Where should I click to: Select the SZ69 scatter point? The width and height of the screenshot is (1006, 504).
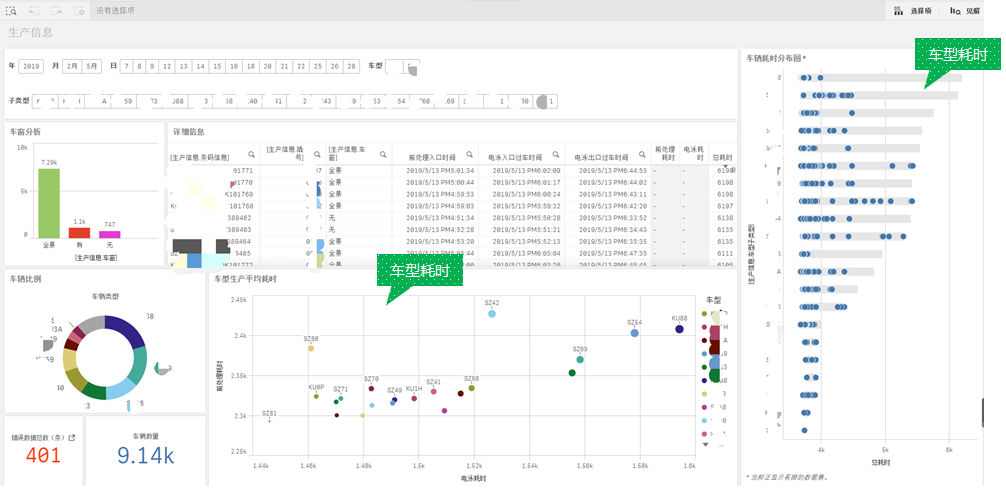click(580, 360)
